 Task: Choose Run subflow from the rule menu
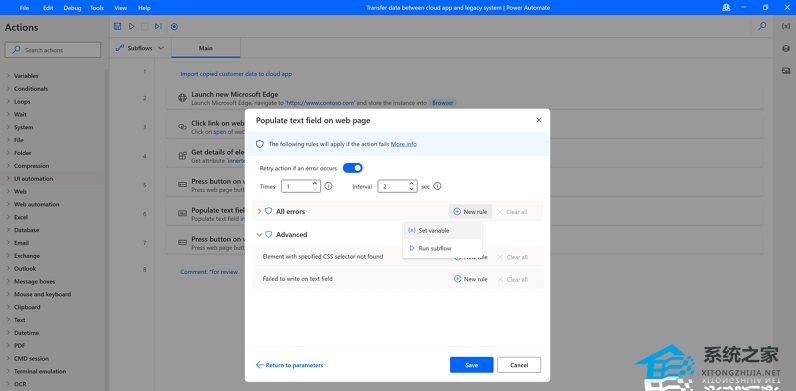point(442,248)
